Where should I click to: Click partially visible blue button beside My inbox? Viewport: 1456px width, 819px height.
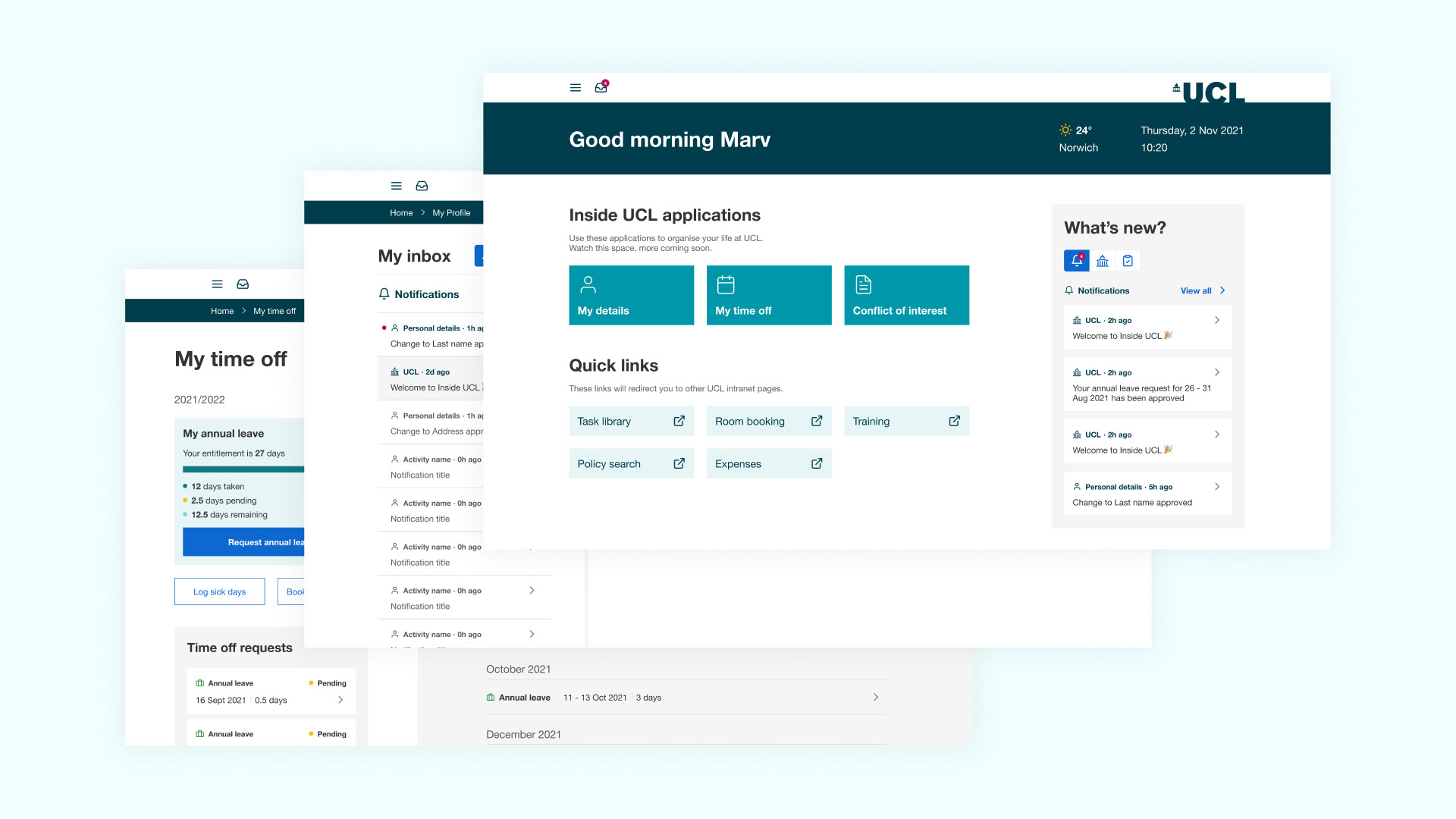point(479,256)
